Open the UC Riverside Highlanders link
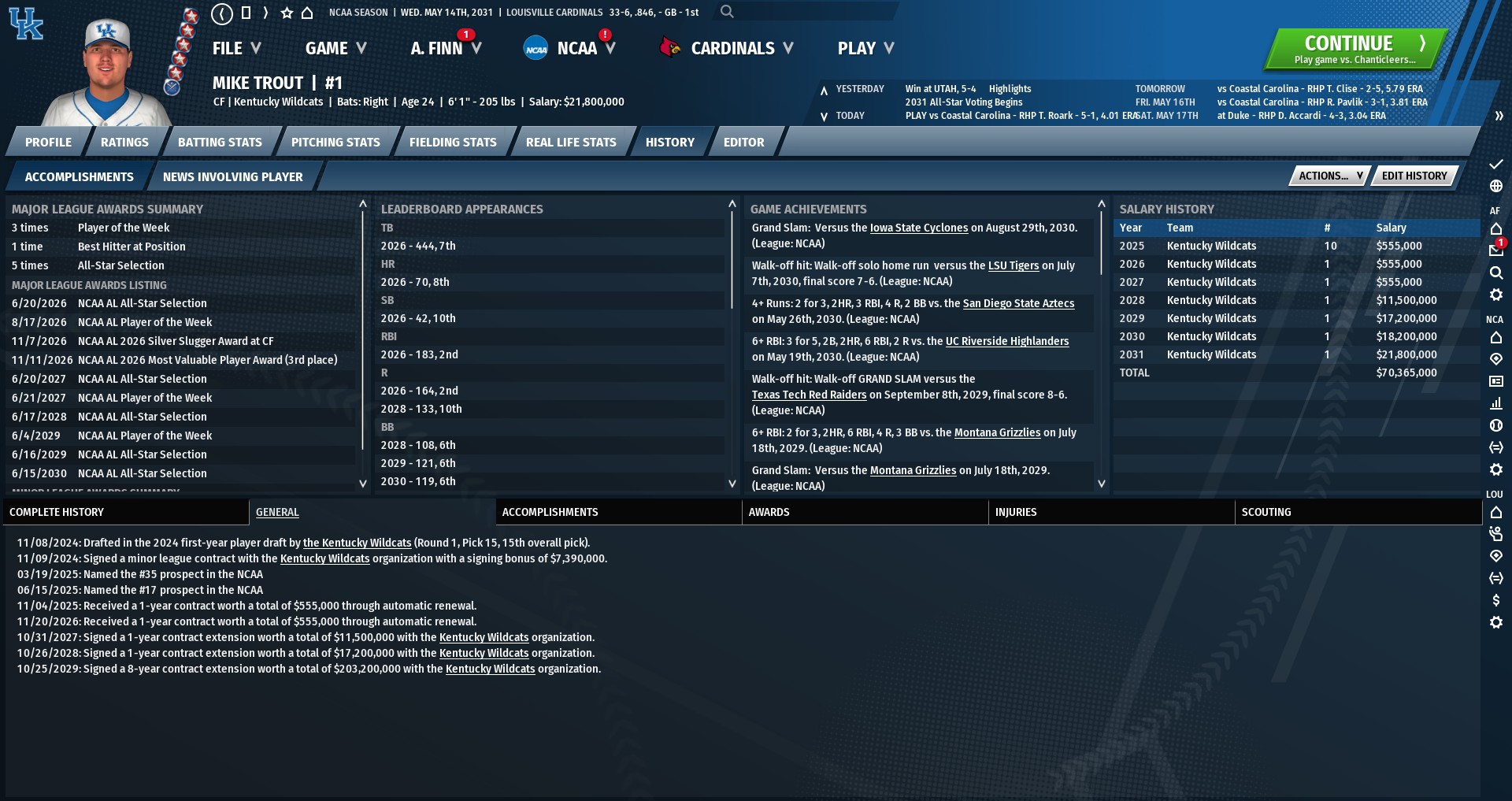This screenshot has height=801, width=1512. [1007, 341]
